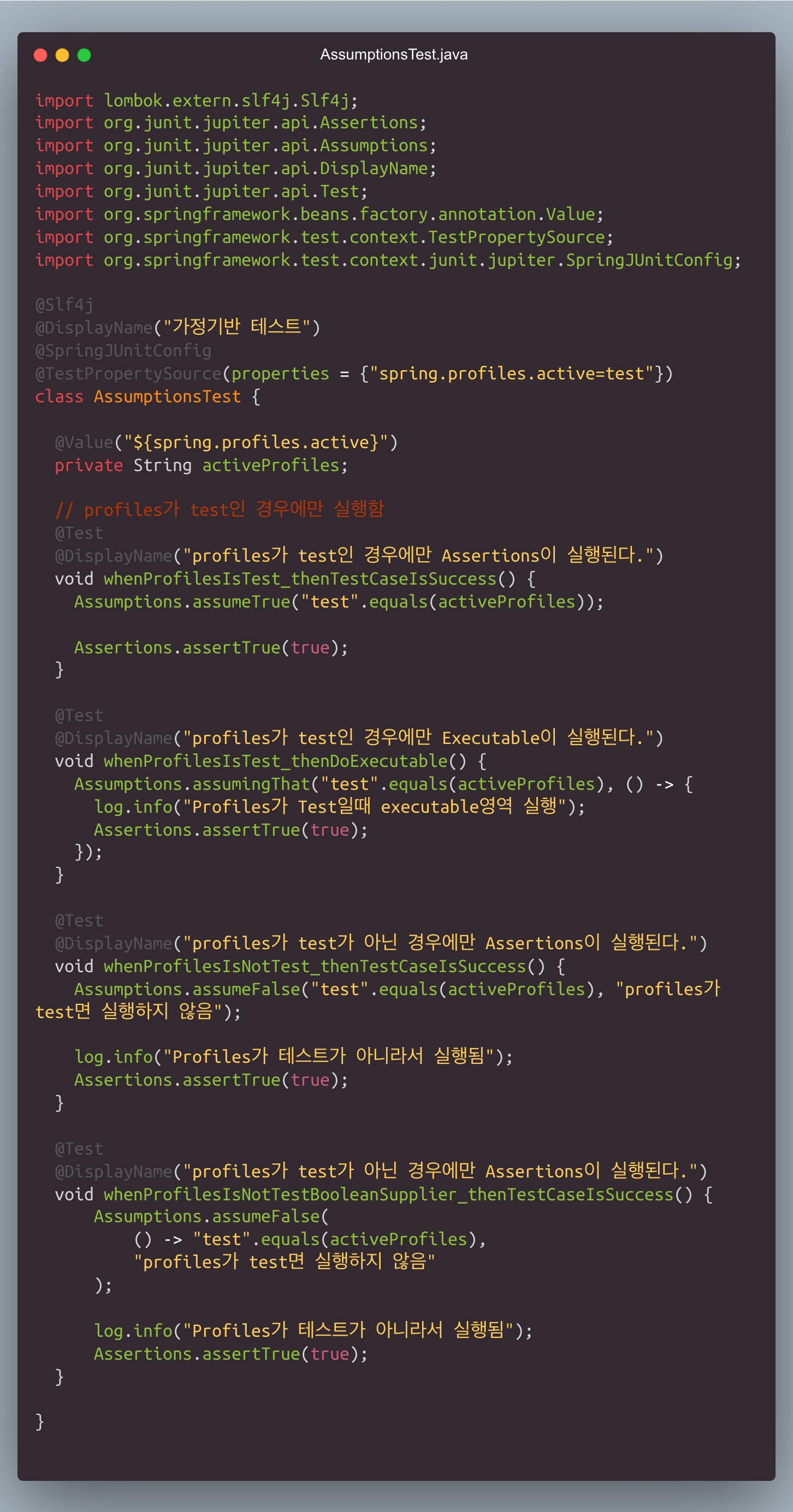793x1512 pixels.
Task: Click the Assumptions.assumeTrue statement
Action: 339,602
